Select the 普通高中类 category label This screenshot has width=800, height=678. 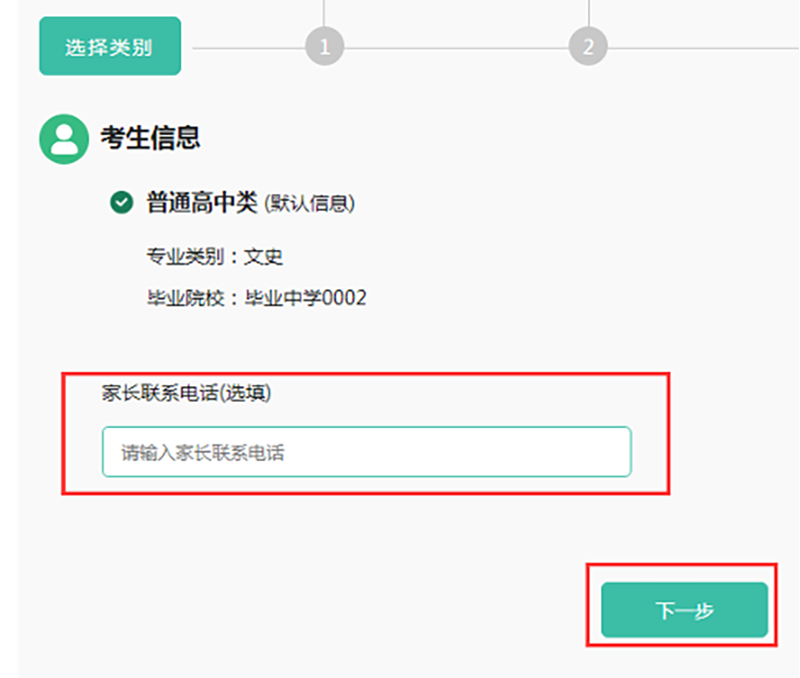[x=202, y=203]
